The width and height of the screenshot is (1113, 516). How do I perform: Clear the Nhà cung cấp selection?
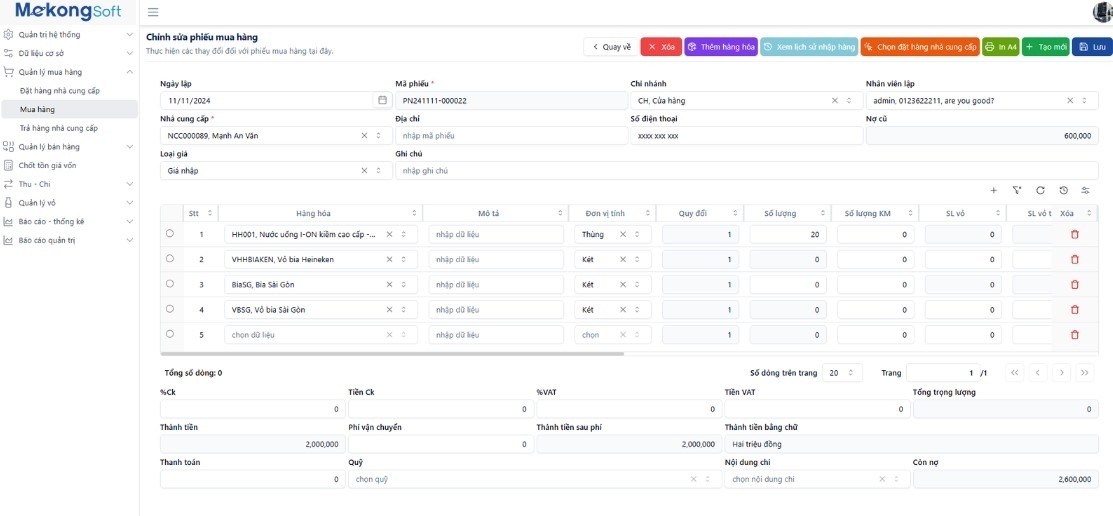point(364,135)
